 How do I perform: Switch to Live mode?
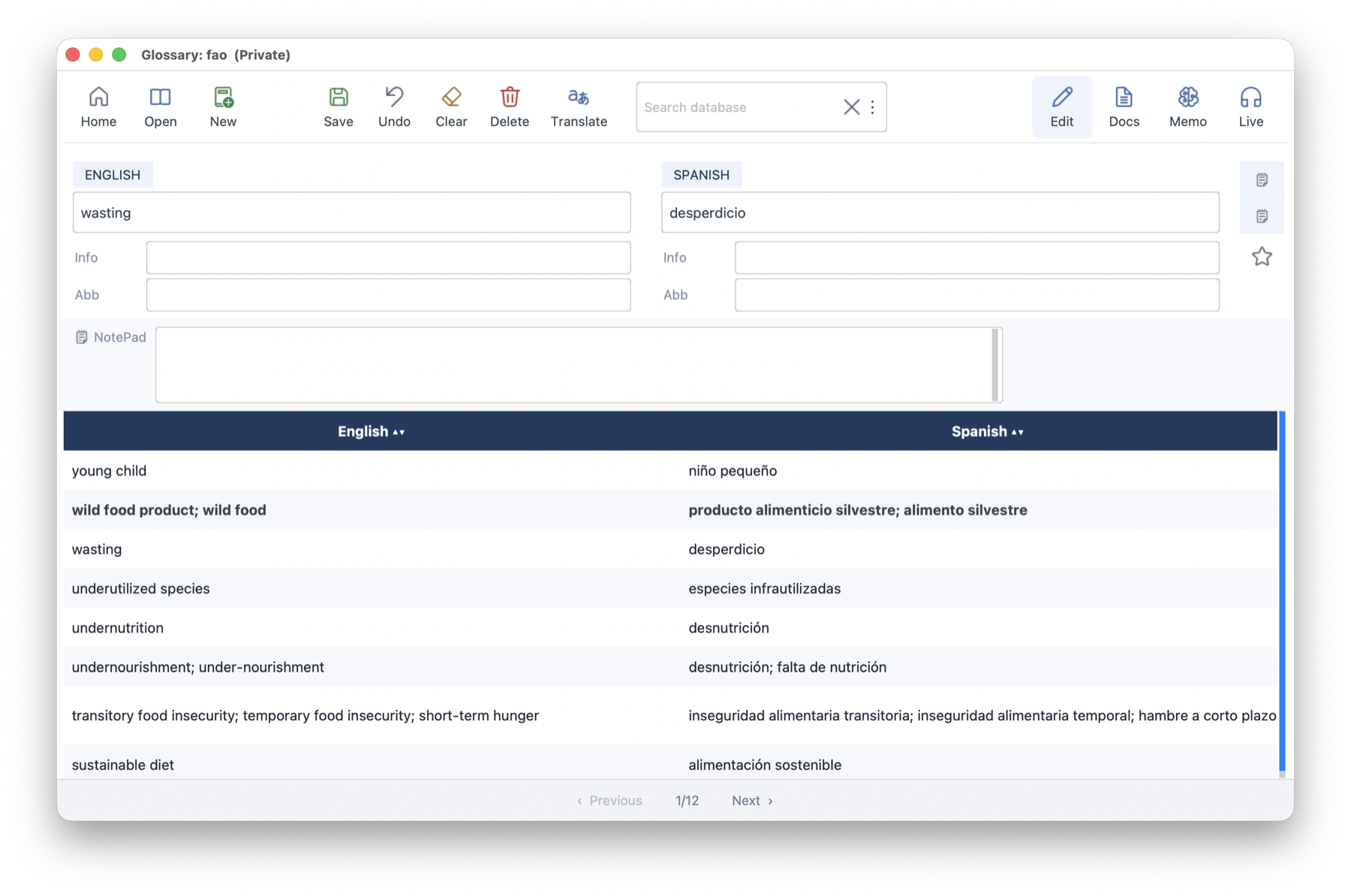(1251, 107)
